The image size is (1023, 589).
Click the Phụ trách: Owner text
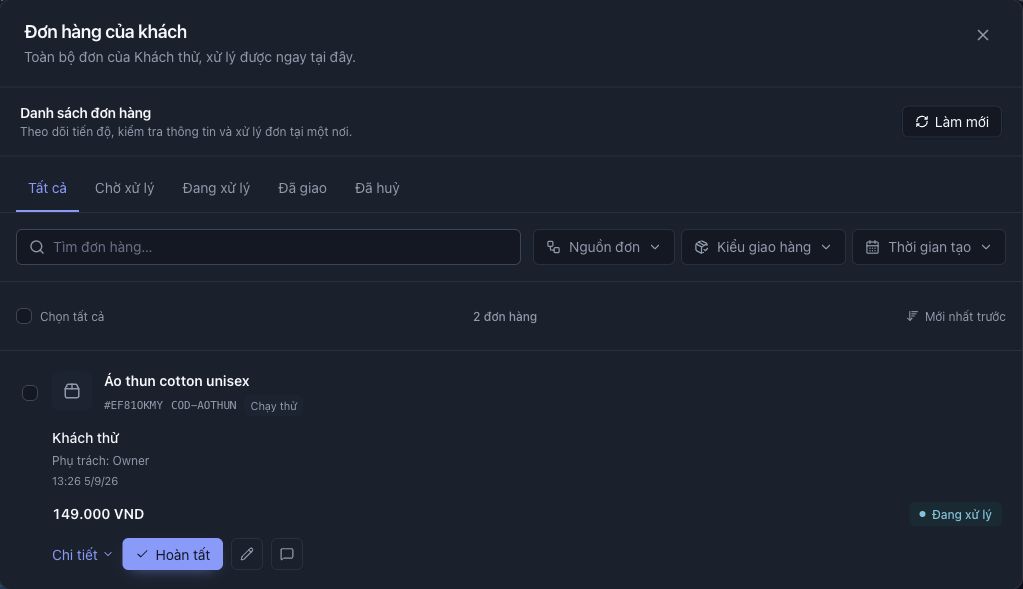click(100, 461)
